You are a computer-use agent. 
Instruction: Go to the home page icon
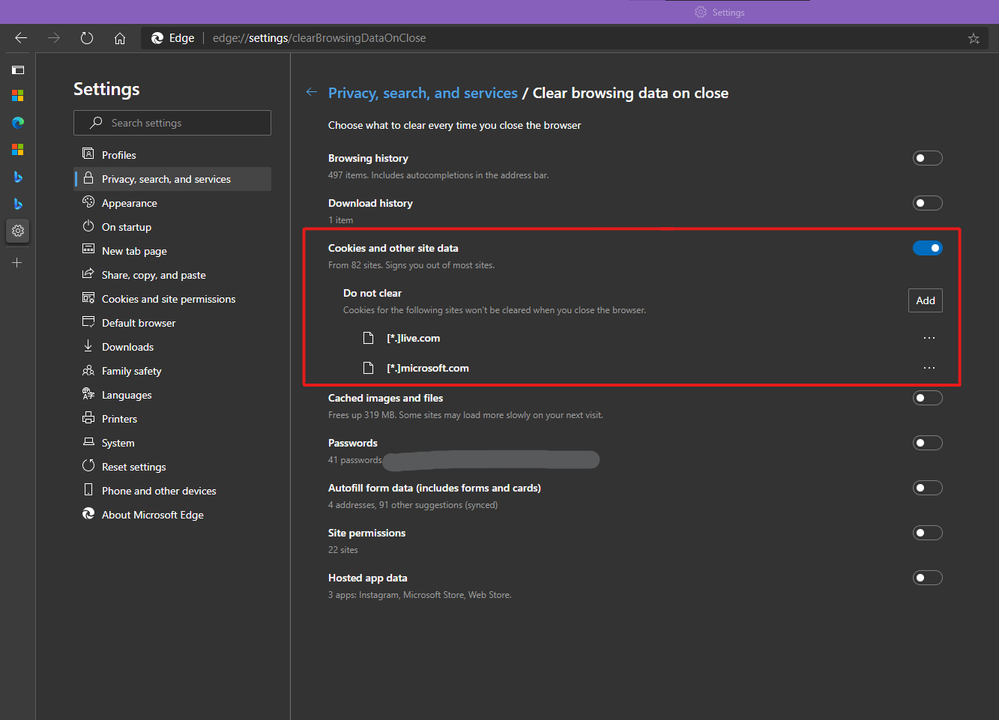tap(120, 38)
